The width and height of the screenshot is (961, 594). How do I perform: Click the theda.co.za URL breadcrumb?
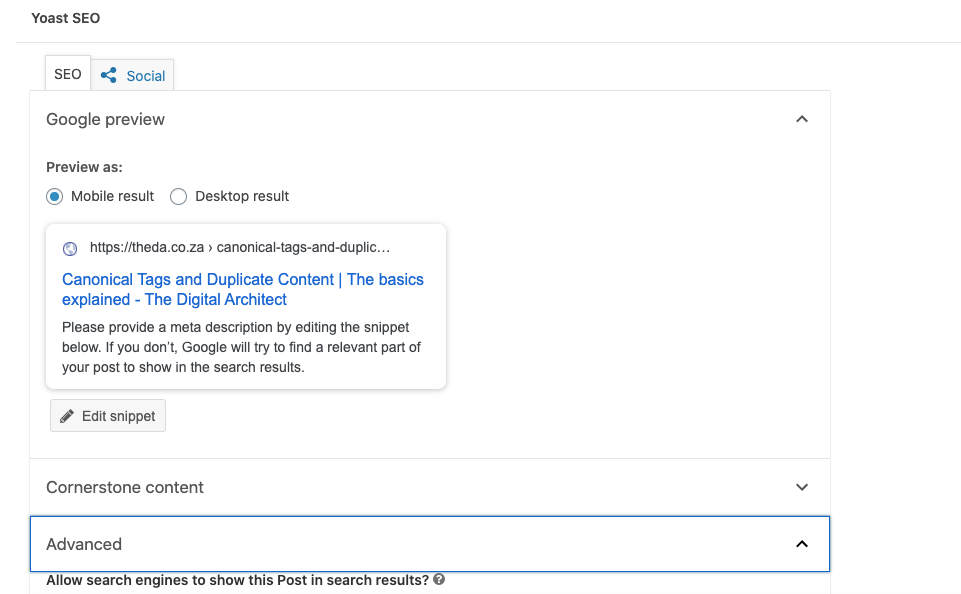pyautogui.click(x=240, y=248)
